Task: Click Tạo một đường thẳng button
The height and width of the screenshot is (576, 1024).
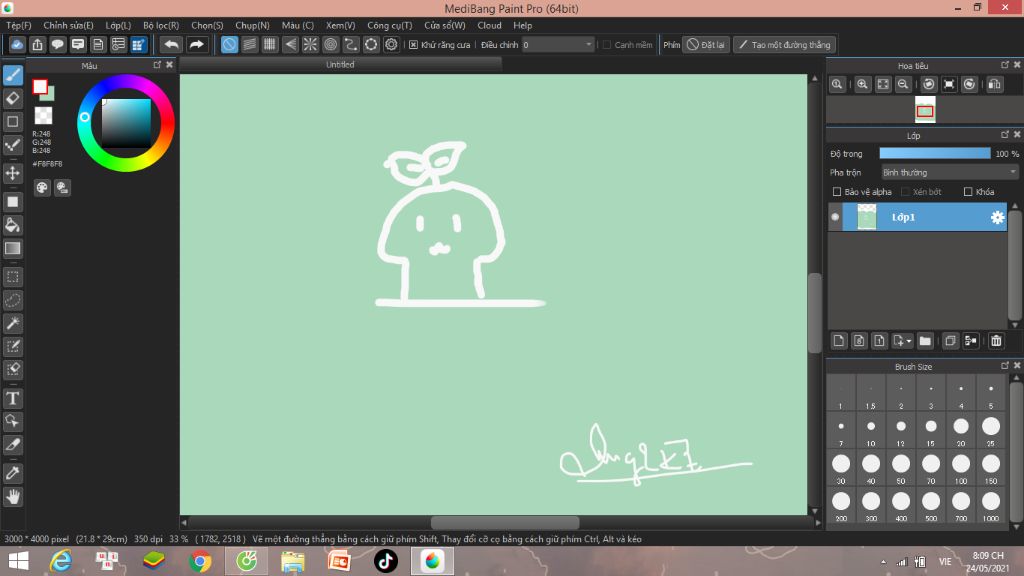Action: tap(785, 44)
